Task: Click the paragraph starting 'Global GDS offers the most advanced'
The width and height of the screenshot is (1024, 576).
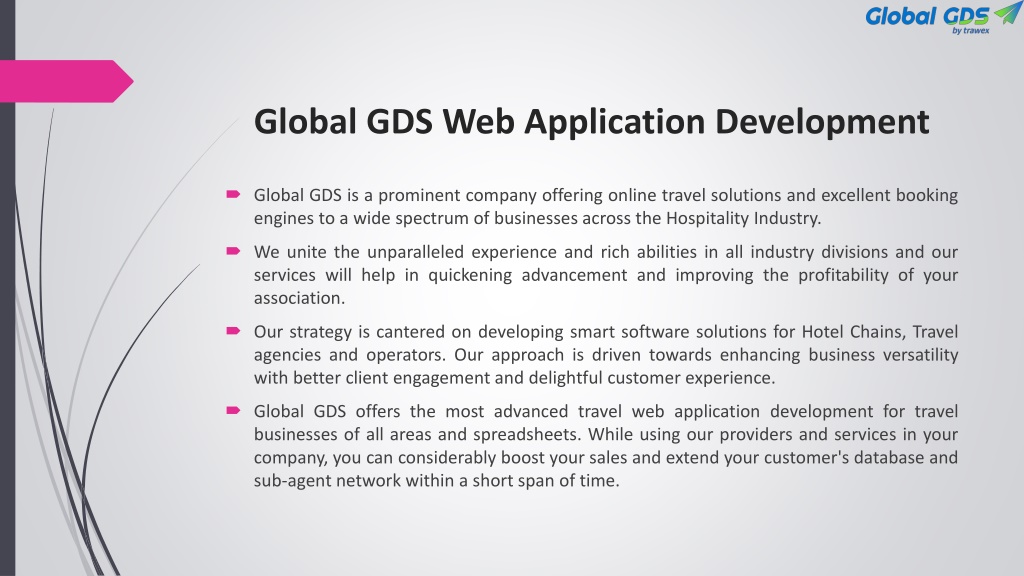Action: 605,445
